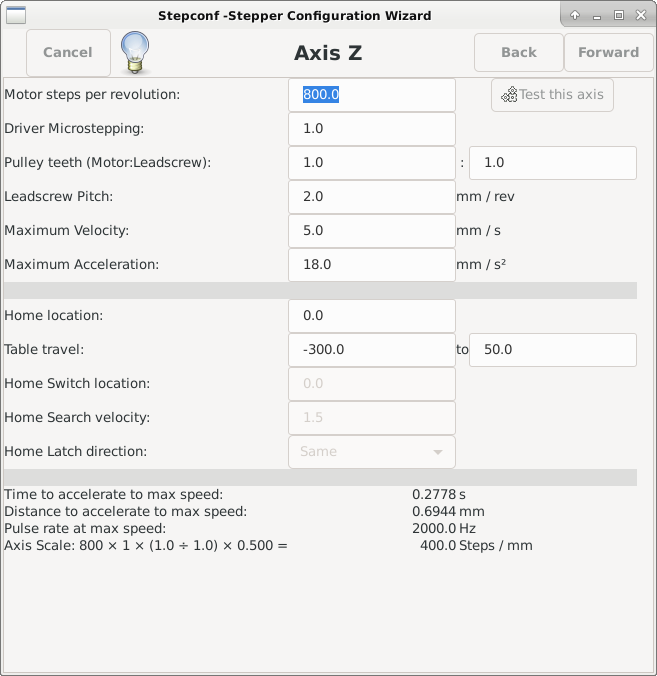This screenshot has height=676, width=657.
Task: Click the Driver Microstepping field
Action: click(372, 129)
